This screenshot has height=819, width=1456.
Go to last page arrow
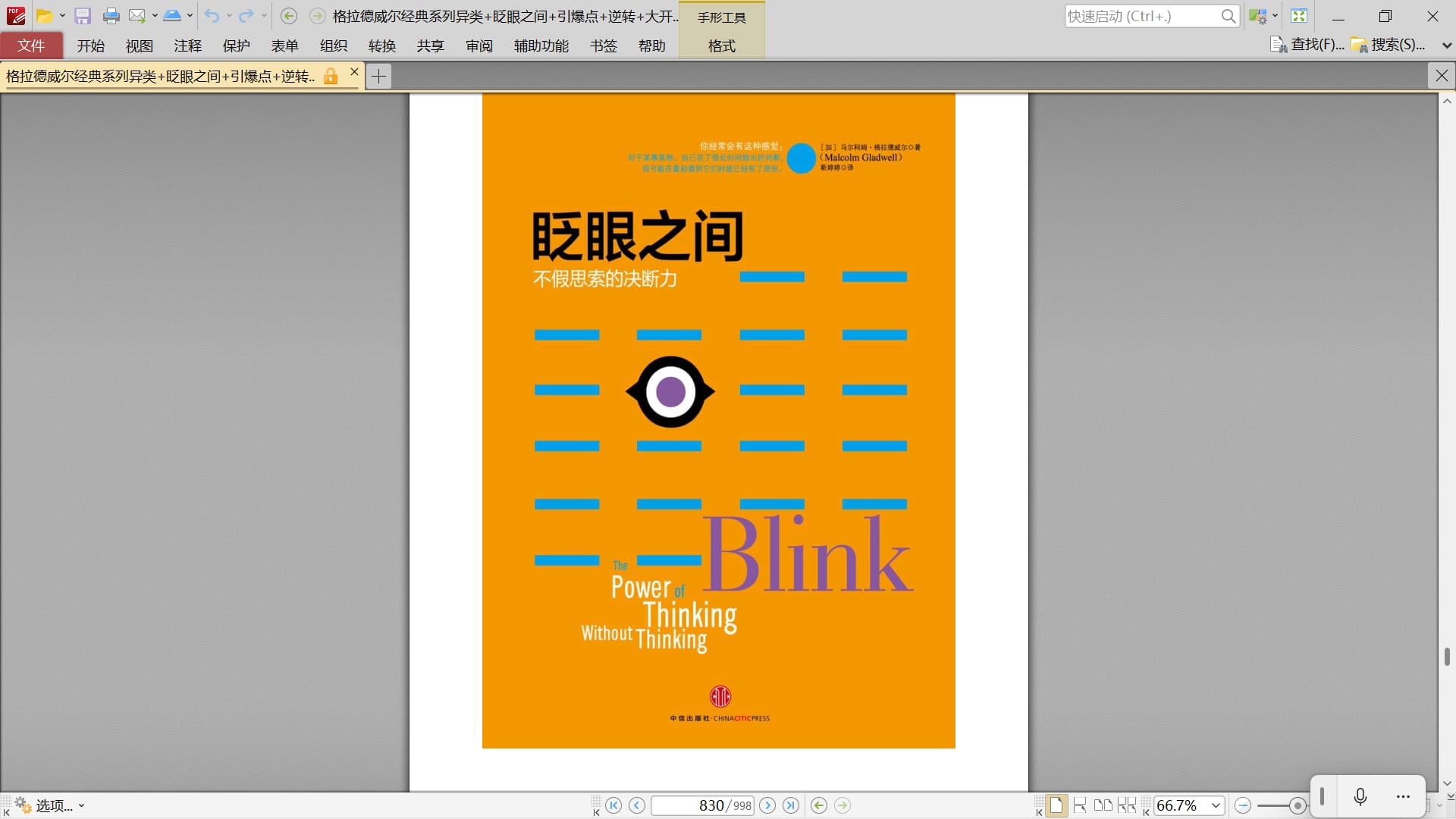point(791,805)
